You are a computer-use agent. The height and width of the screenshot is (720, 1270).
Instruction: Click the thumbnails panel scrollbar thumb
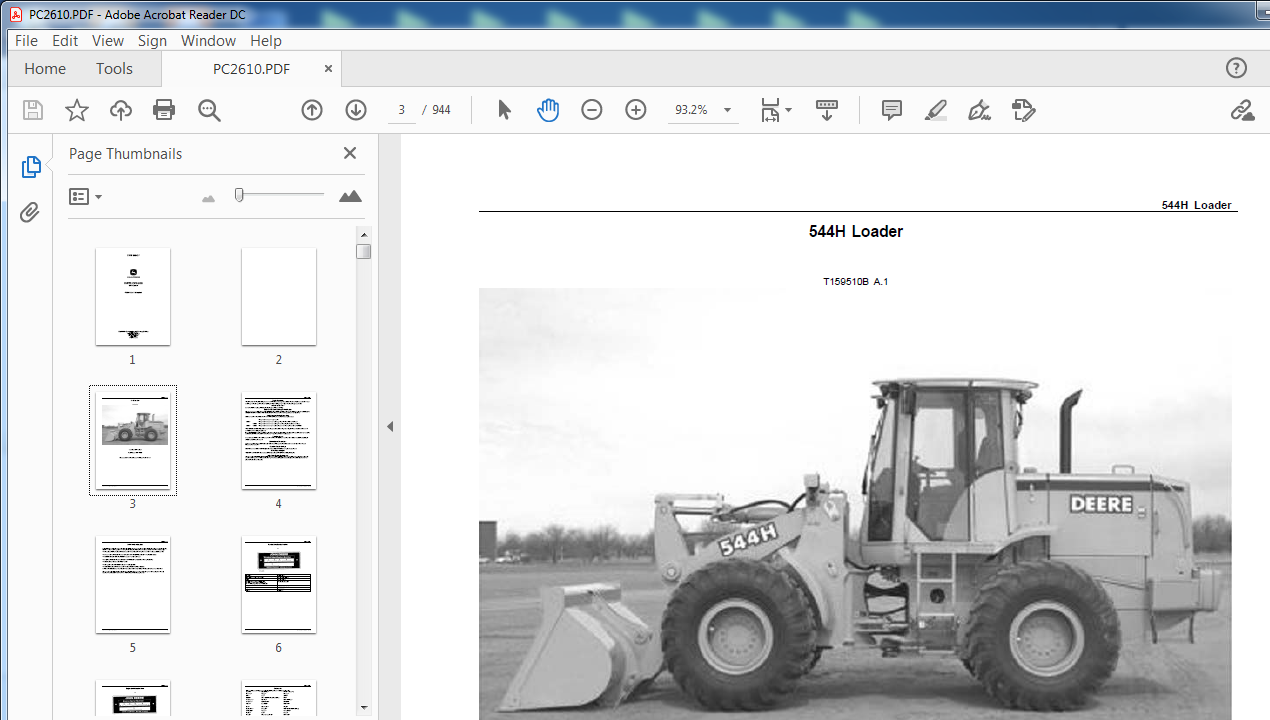[x=364, y=252]
